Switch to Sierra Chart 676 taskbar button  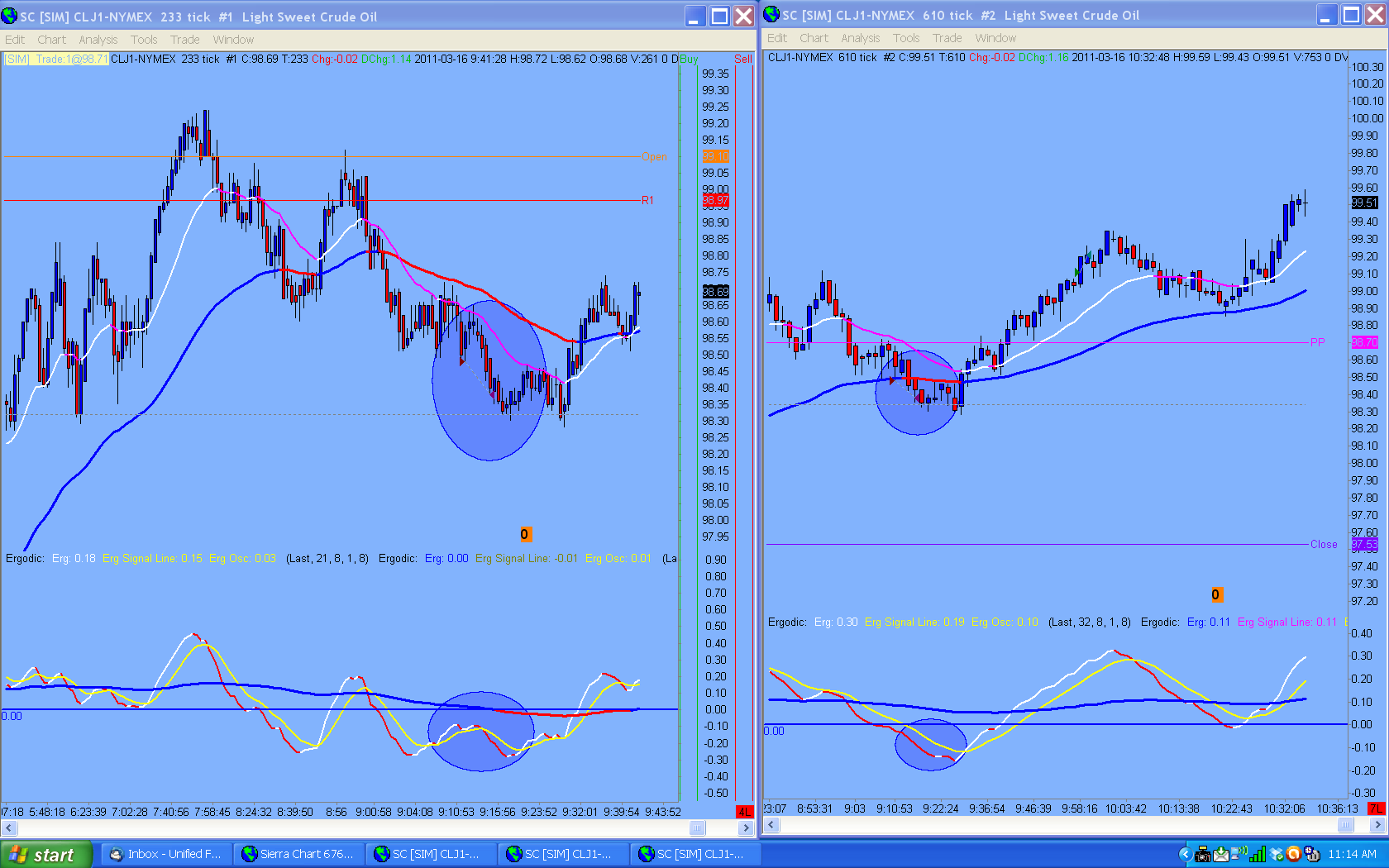click(x=298, y=854)
